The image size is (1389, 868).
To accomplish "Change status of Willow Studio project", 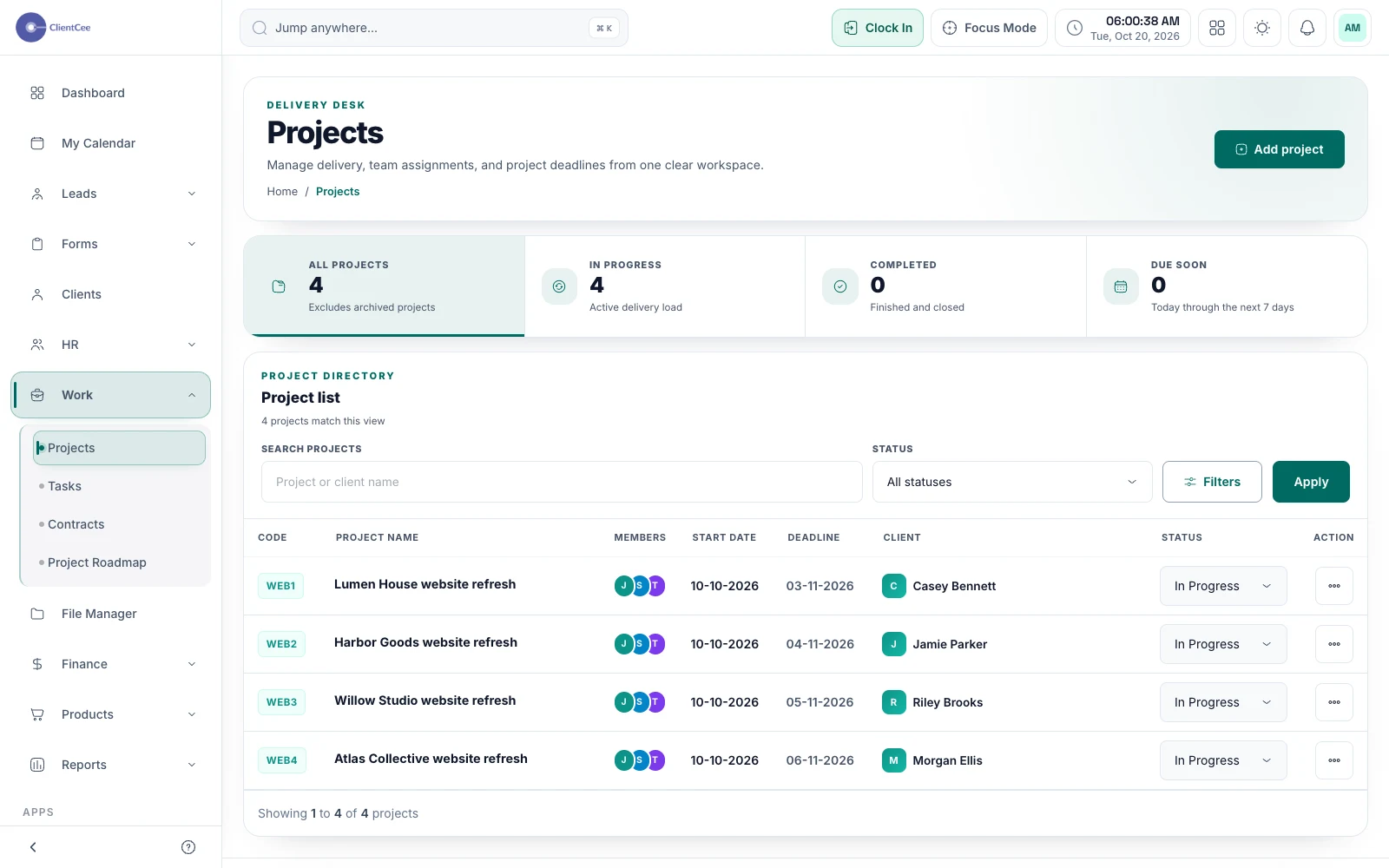I will (1223, 702).
